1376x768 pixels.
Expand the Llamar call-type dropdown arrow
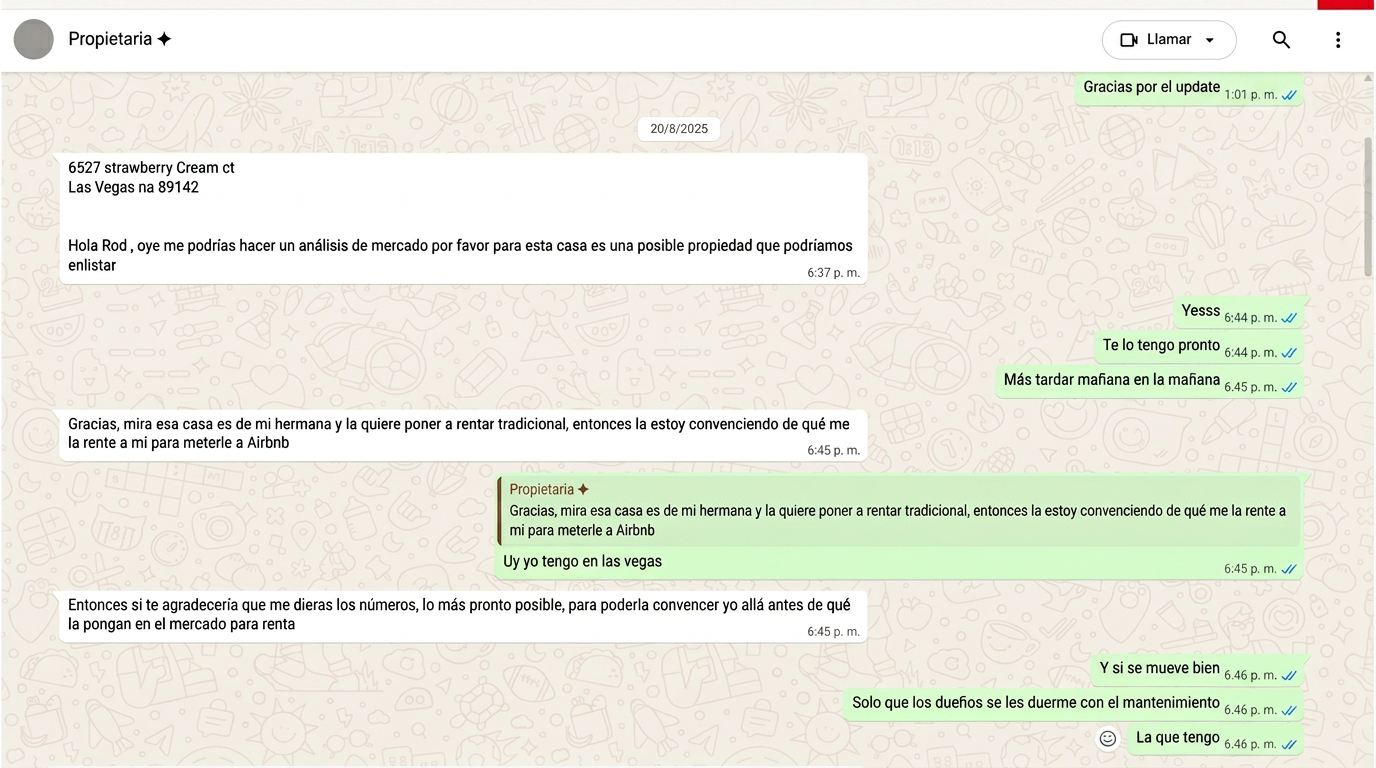pyautogui.click(x=1211, y=39)
